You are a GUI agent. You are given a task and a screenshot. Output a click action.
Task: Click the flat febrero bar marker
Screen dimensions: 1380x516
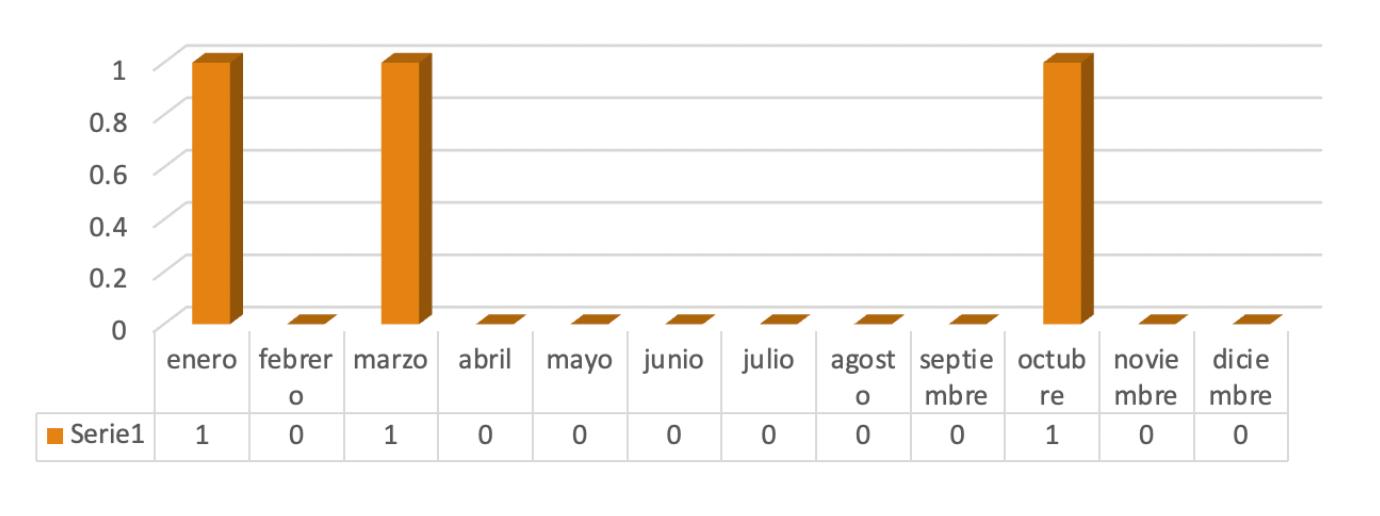point(312,320)
